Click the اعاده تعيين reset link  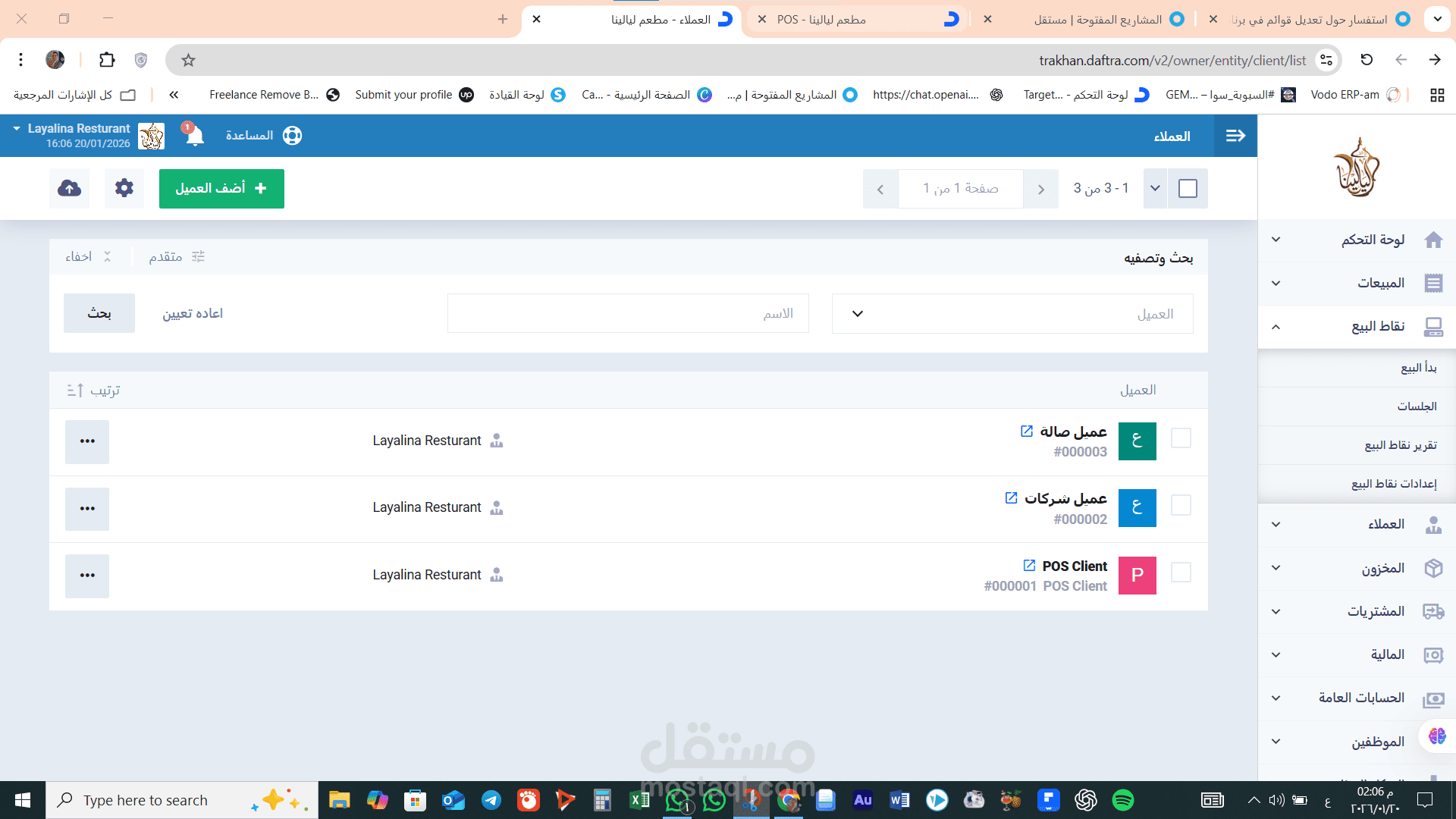(x=193, y=314)
